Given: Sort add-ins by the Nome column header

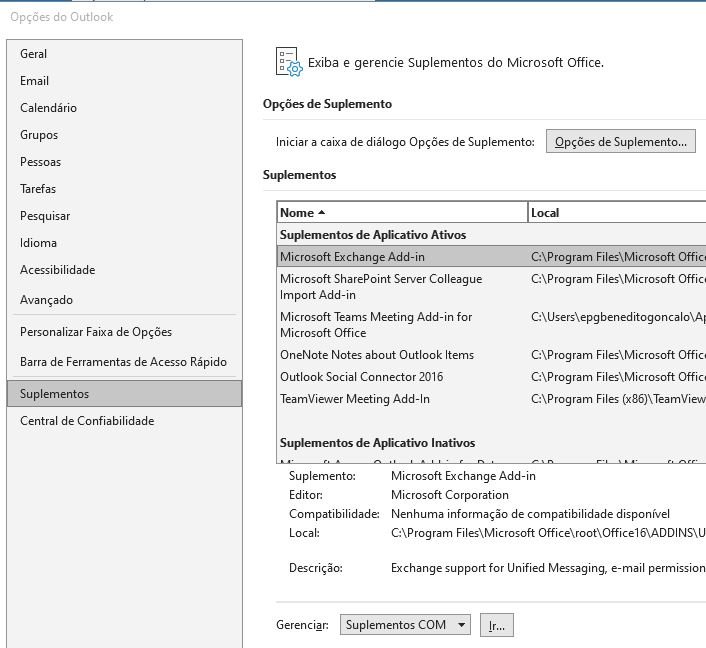Looking at the screenshot, I should 402,213.
